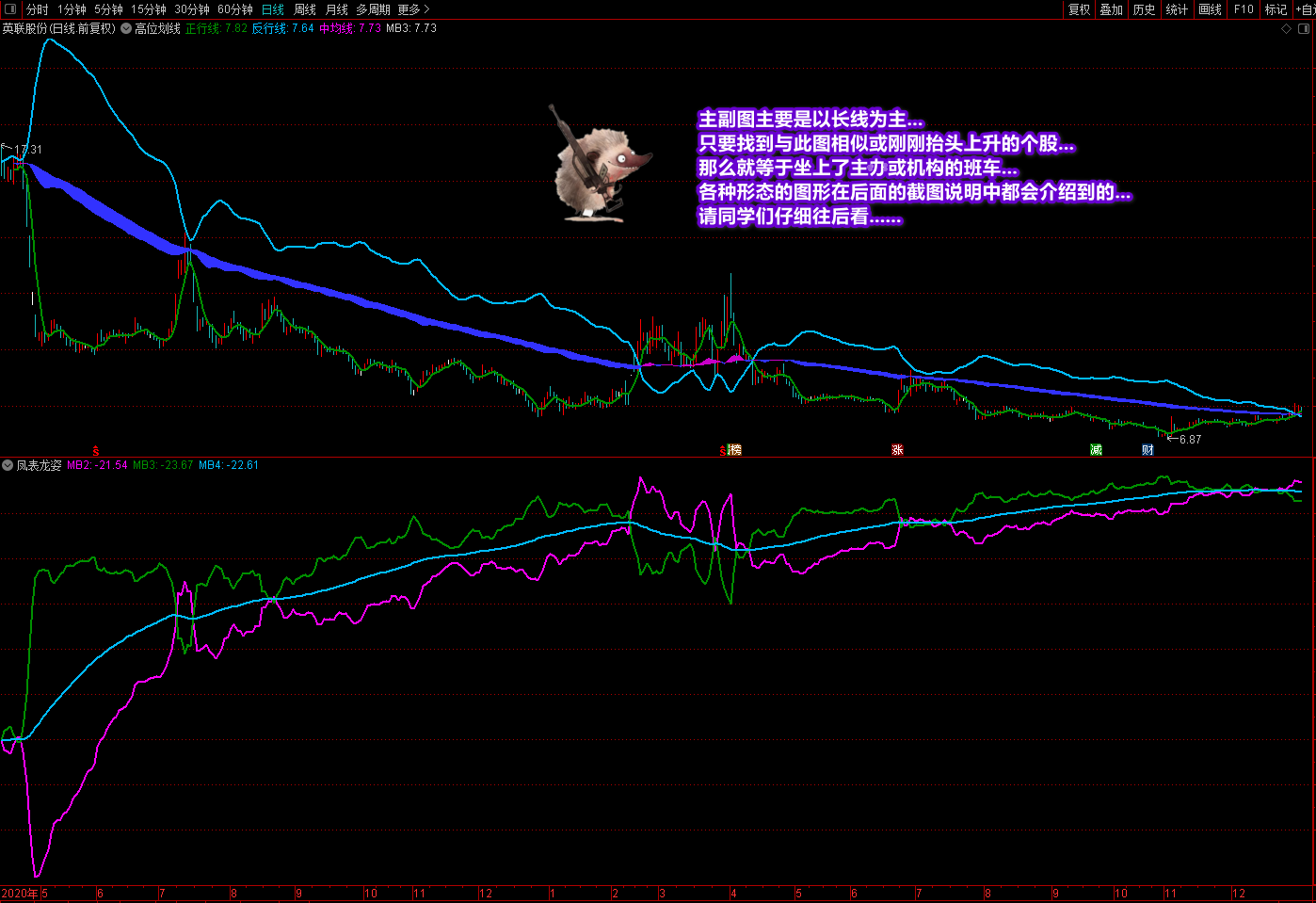
Task: Click the 减 event marker icon
Action: (1096, 450)
